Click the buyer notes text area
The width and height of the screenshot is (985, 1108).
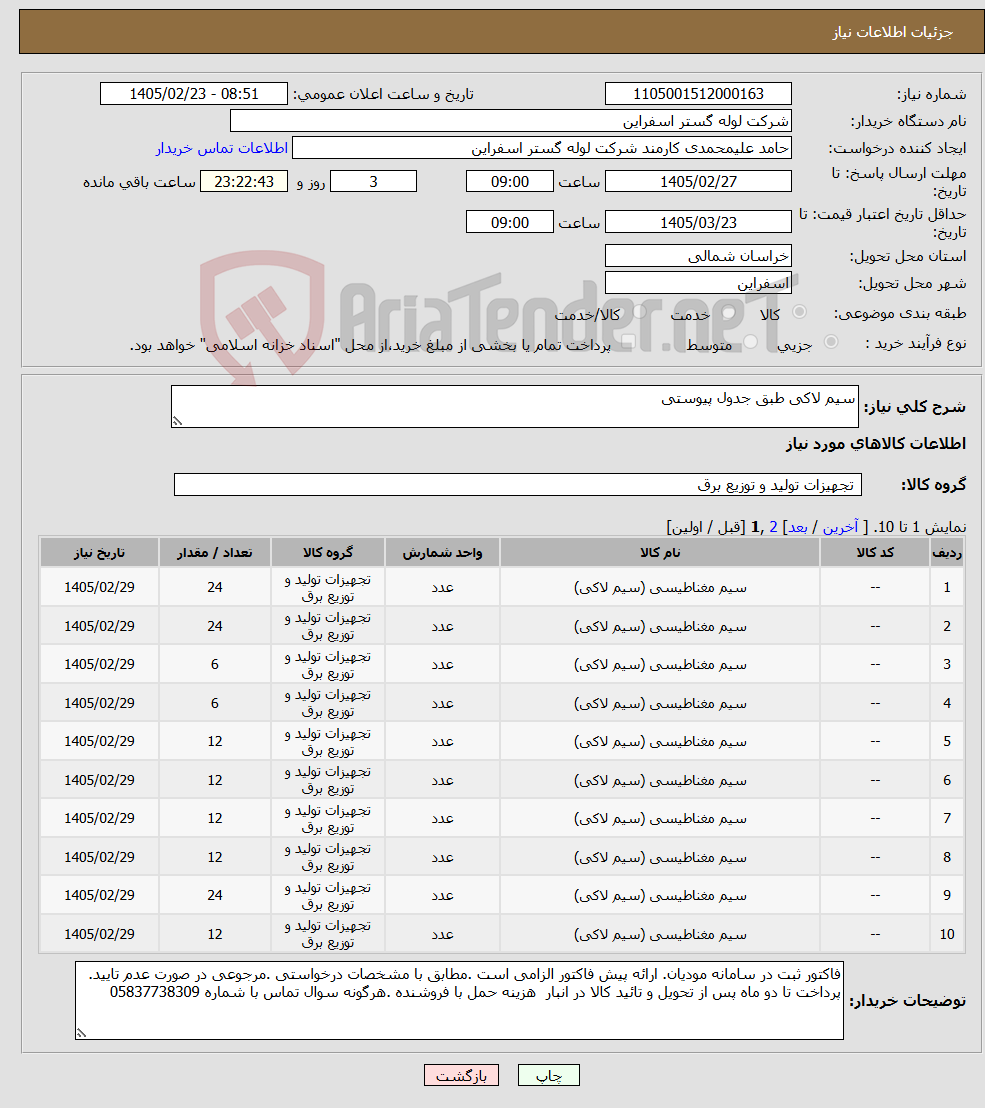459,1001
